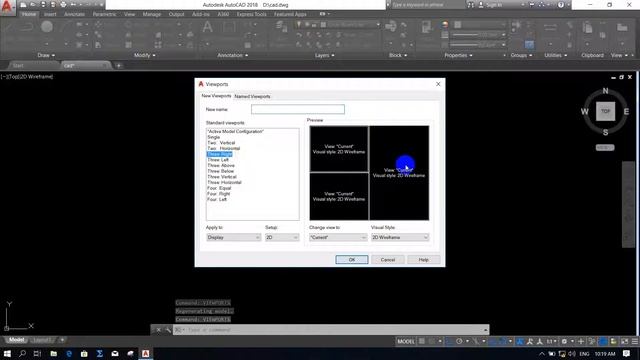Click the Paste icon in Clipboard panel
Image resolution: width=640 pixels, height=360 pixels.
[587, 28]
